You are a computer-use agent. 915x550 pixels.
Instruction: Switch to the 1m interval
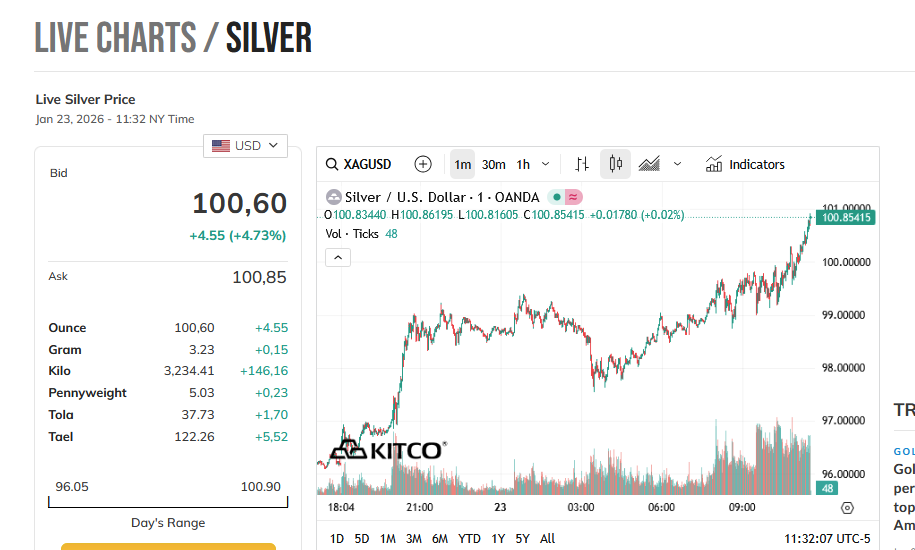[x=462, y=164]
